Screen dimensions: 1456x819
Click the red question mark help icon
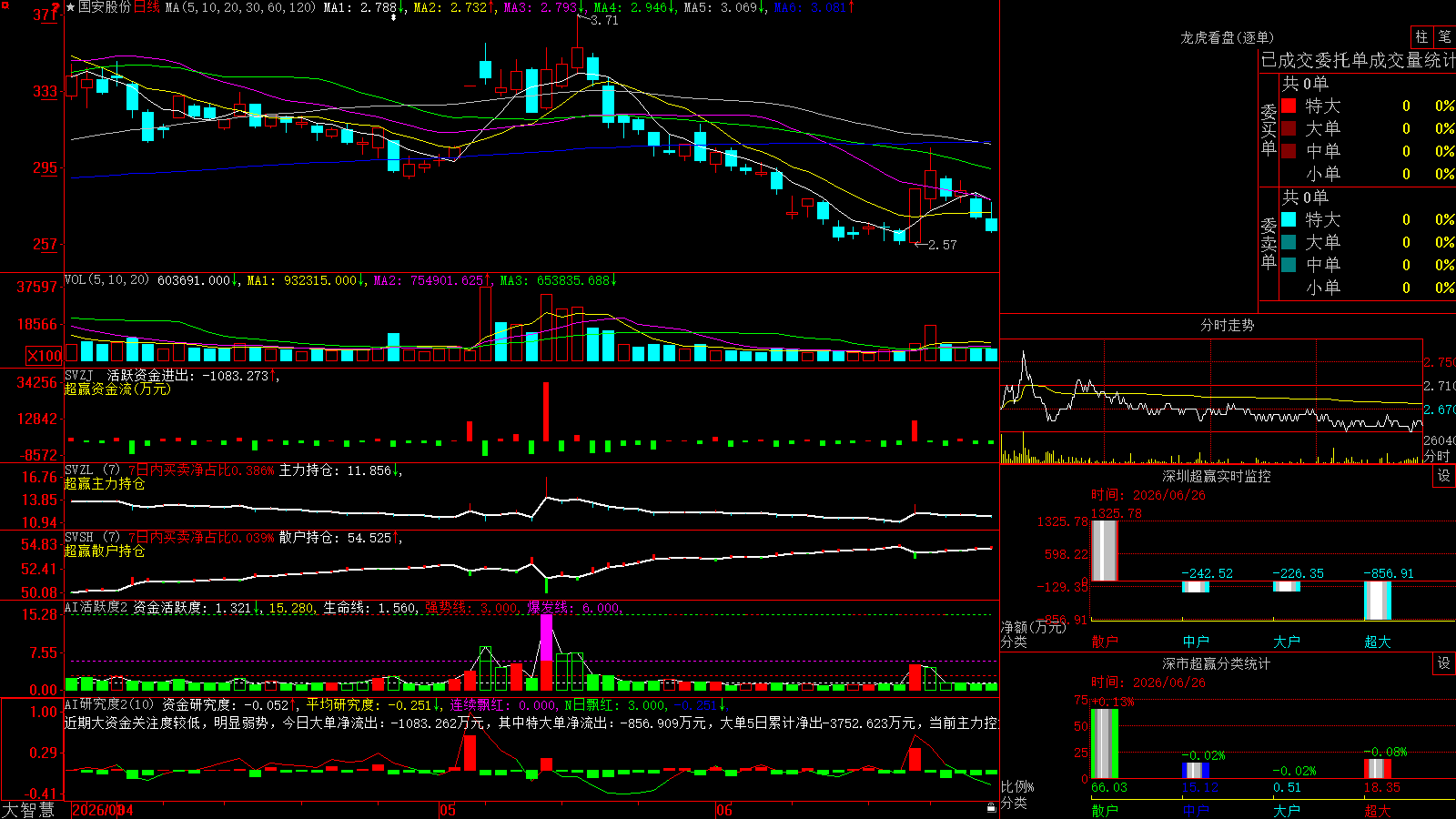[56, 8]
